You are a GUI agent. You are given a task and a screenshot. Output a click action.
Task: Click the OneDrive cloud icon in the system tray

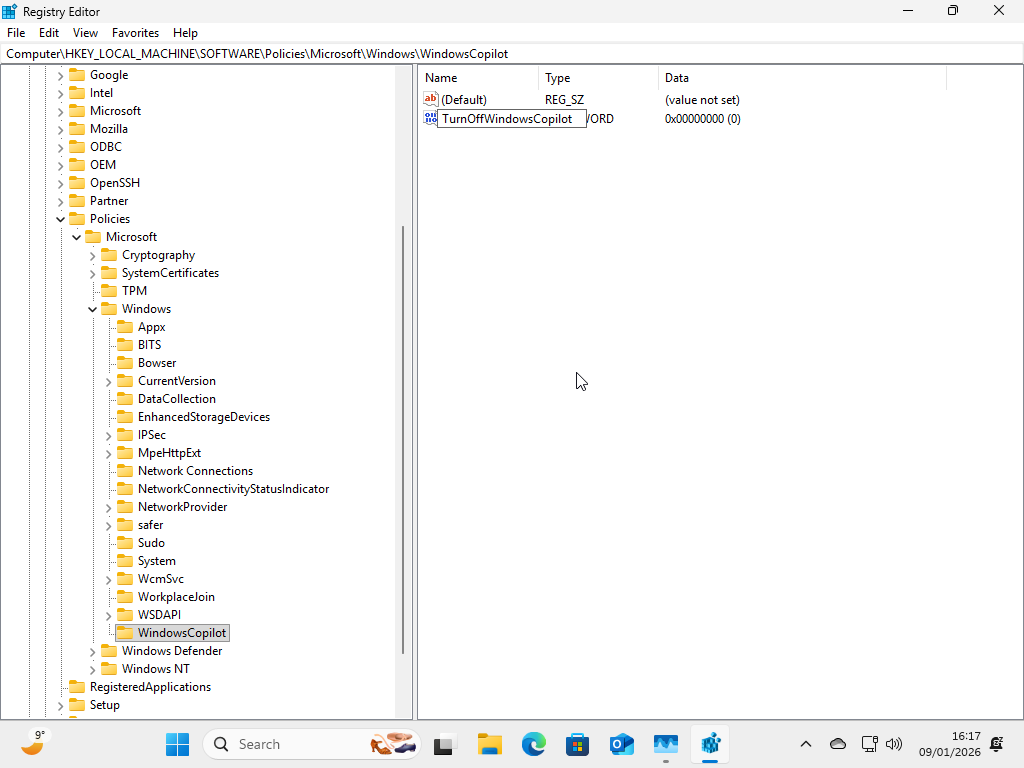[837, 744]
